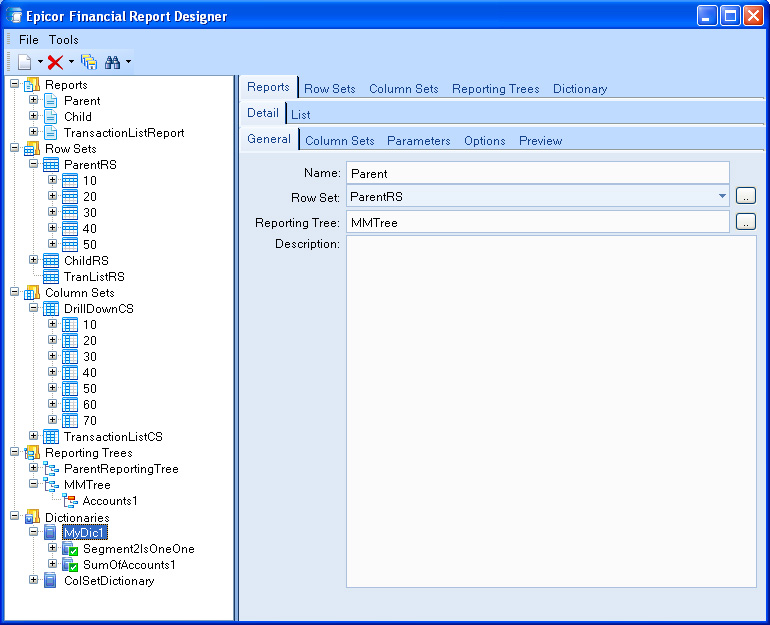This screenshot has width=770, height=625.
Task: Open the File menu
Action: coord(28,40)
